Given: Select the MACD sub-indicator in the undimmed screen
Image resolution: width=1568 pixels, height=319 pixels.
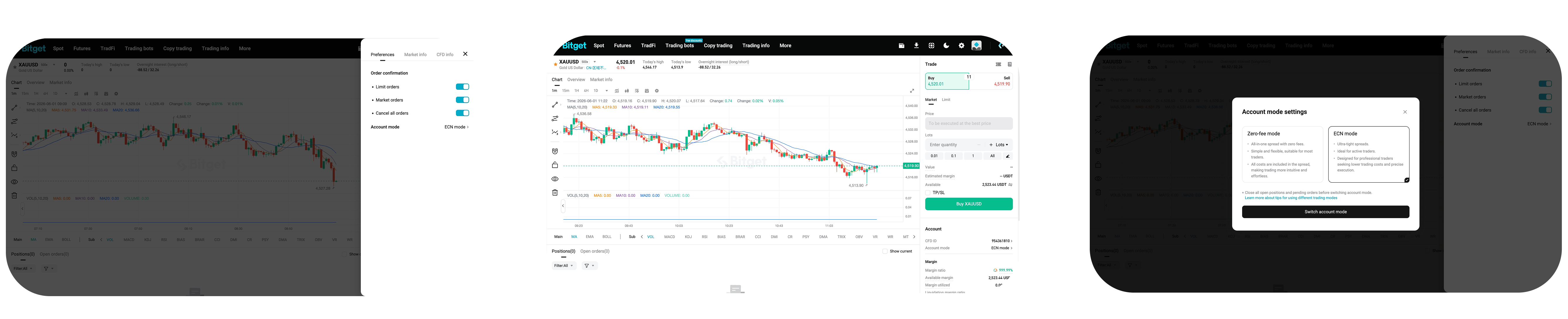Looking at the screenshot, I should pyautogui.click(x=669, y=237).
